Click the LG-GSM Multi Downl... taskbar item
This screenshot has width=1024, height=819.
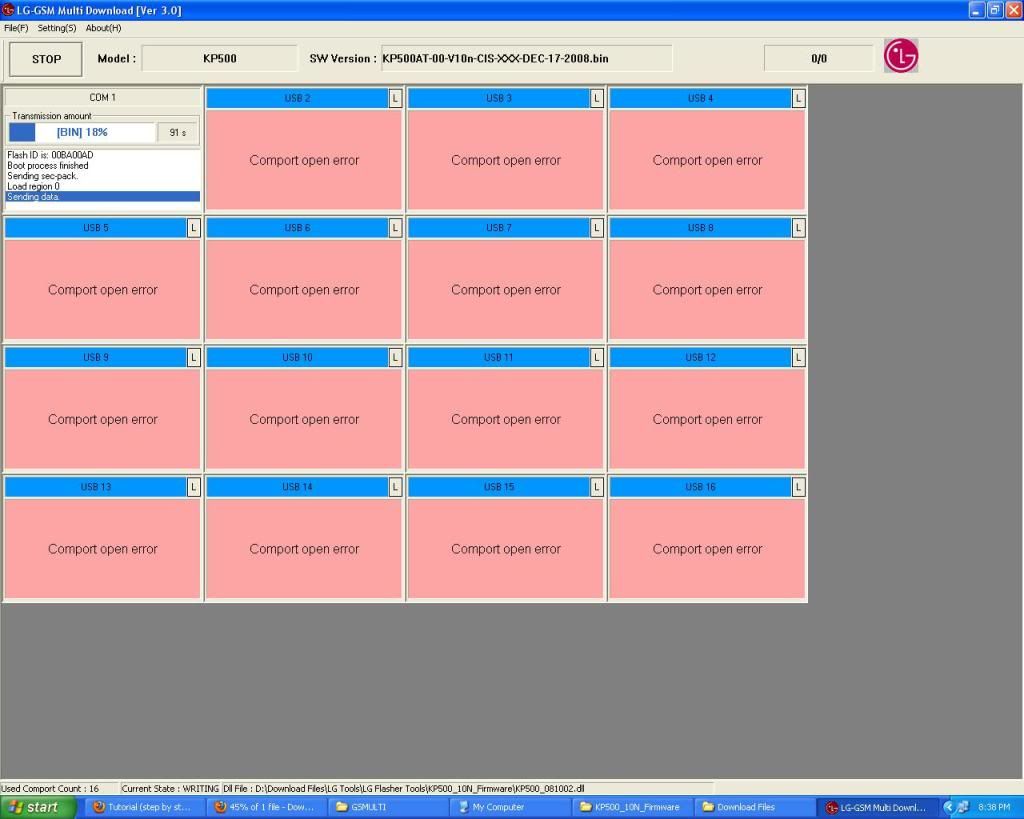(x=877, y=807)
